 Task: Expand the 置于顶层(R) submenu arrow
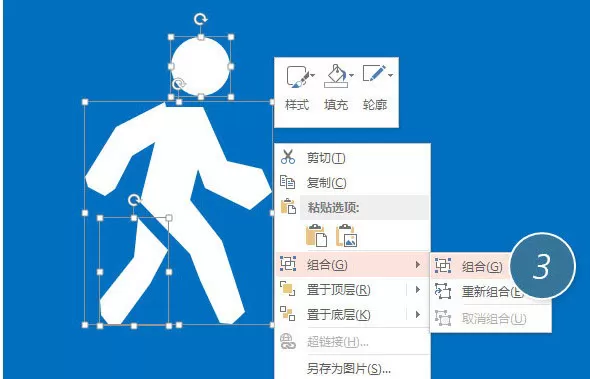418,290
